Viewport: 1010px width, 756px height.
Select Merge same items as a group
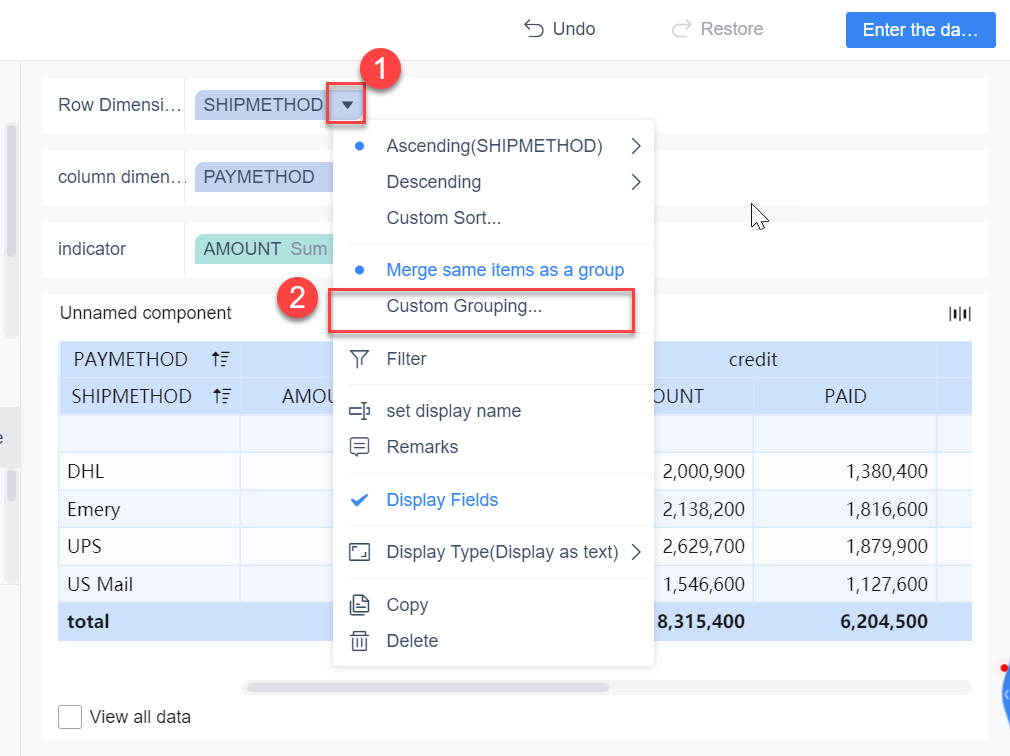[504, 270]
